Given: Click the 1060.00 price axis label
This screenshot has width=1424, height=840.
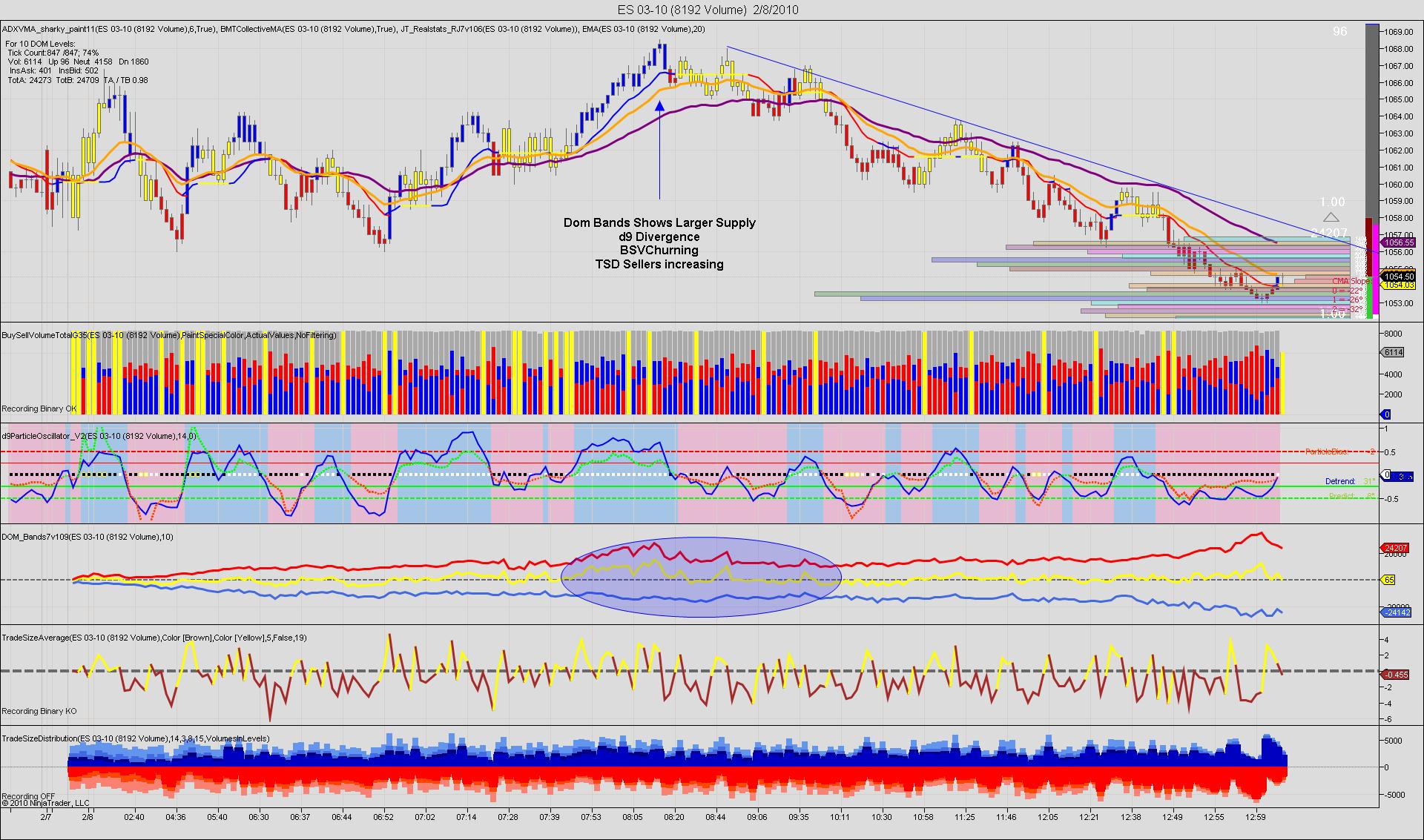Looking at the screenshot, I should [1398, 185].
